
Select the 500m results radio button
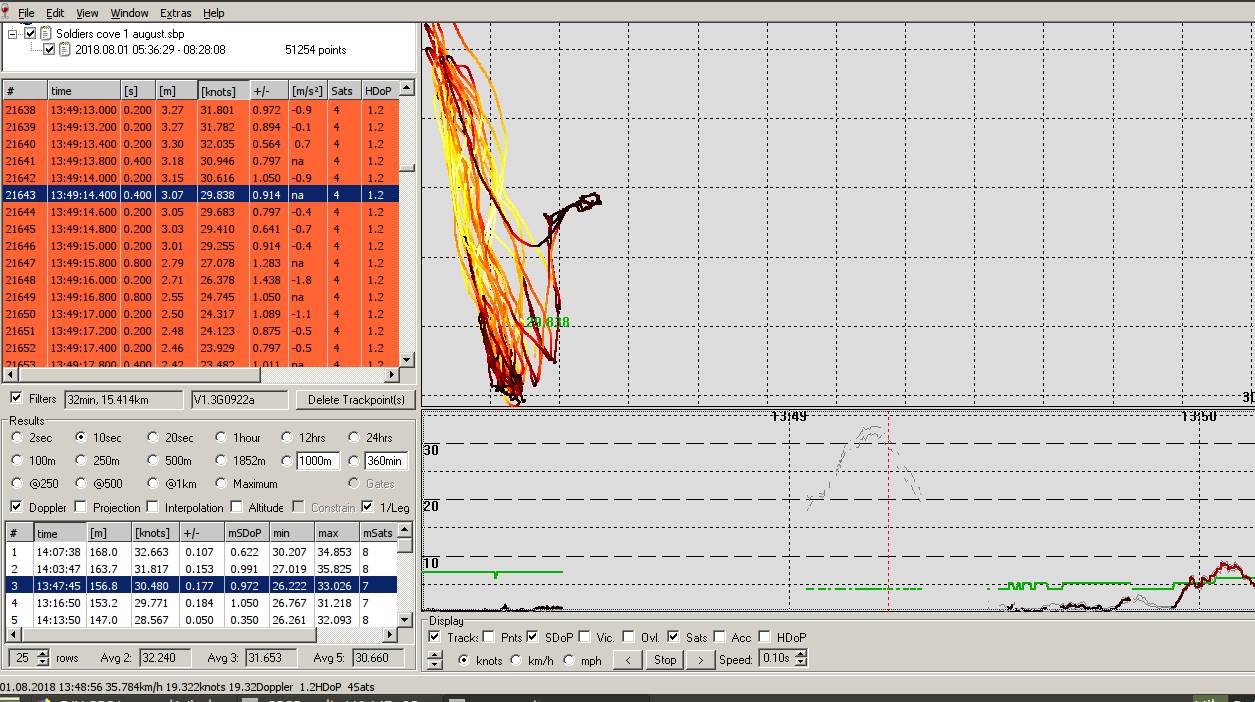pyautogui.click(x=153, y=461)
